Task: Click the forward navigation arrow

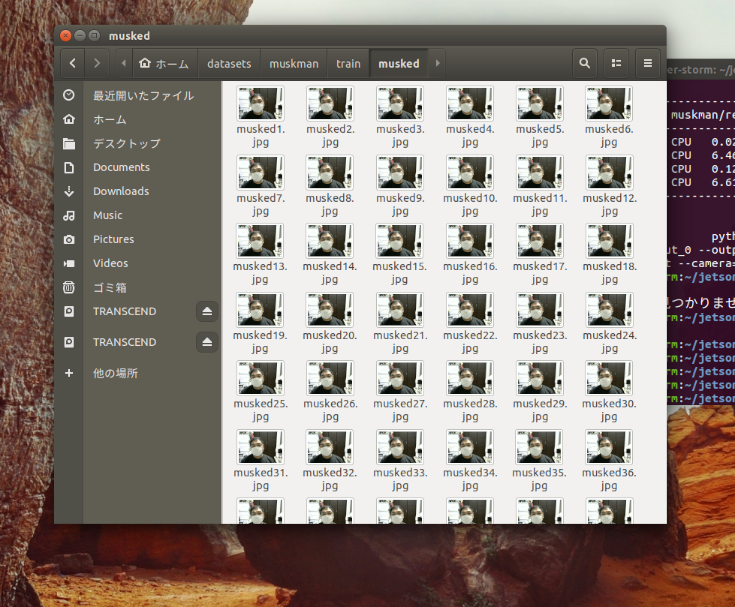Action: (96, 63)
